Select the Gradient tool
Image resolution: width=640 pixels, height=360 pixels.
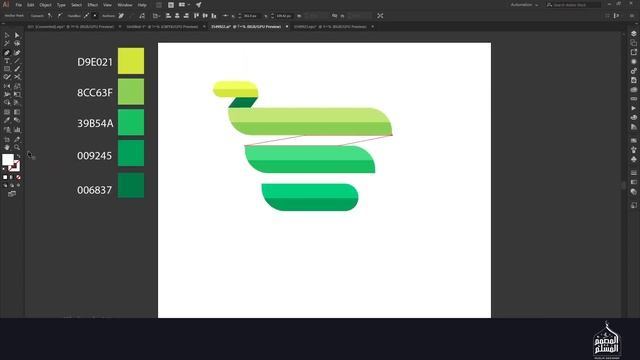17,112
